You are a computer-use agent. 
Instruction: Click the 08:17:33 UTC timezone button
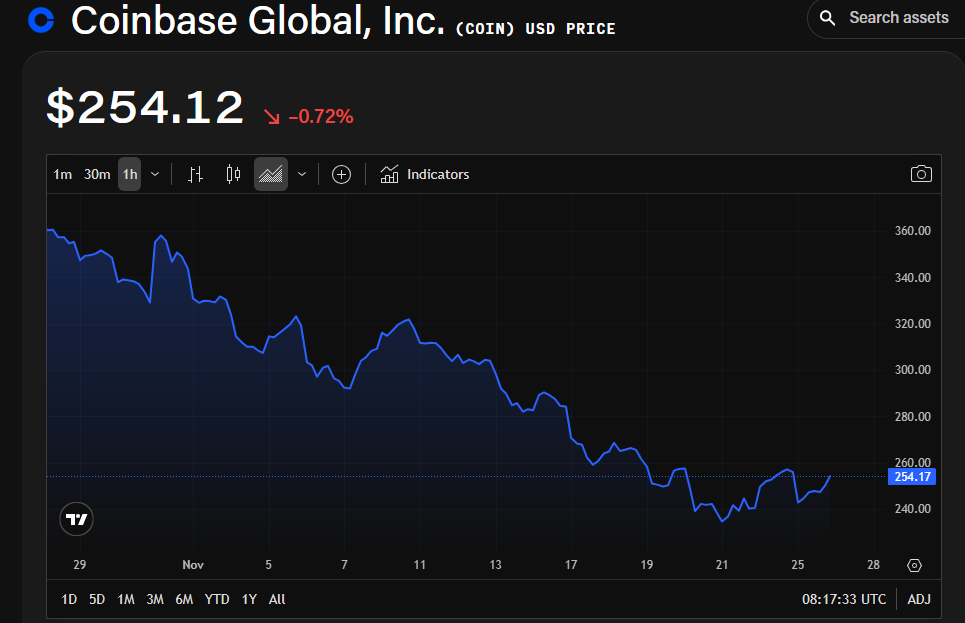pos(844,599)
